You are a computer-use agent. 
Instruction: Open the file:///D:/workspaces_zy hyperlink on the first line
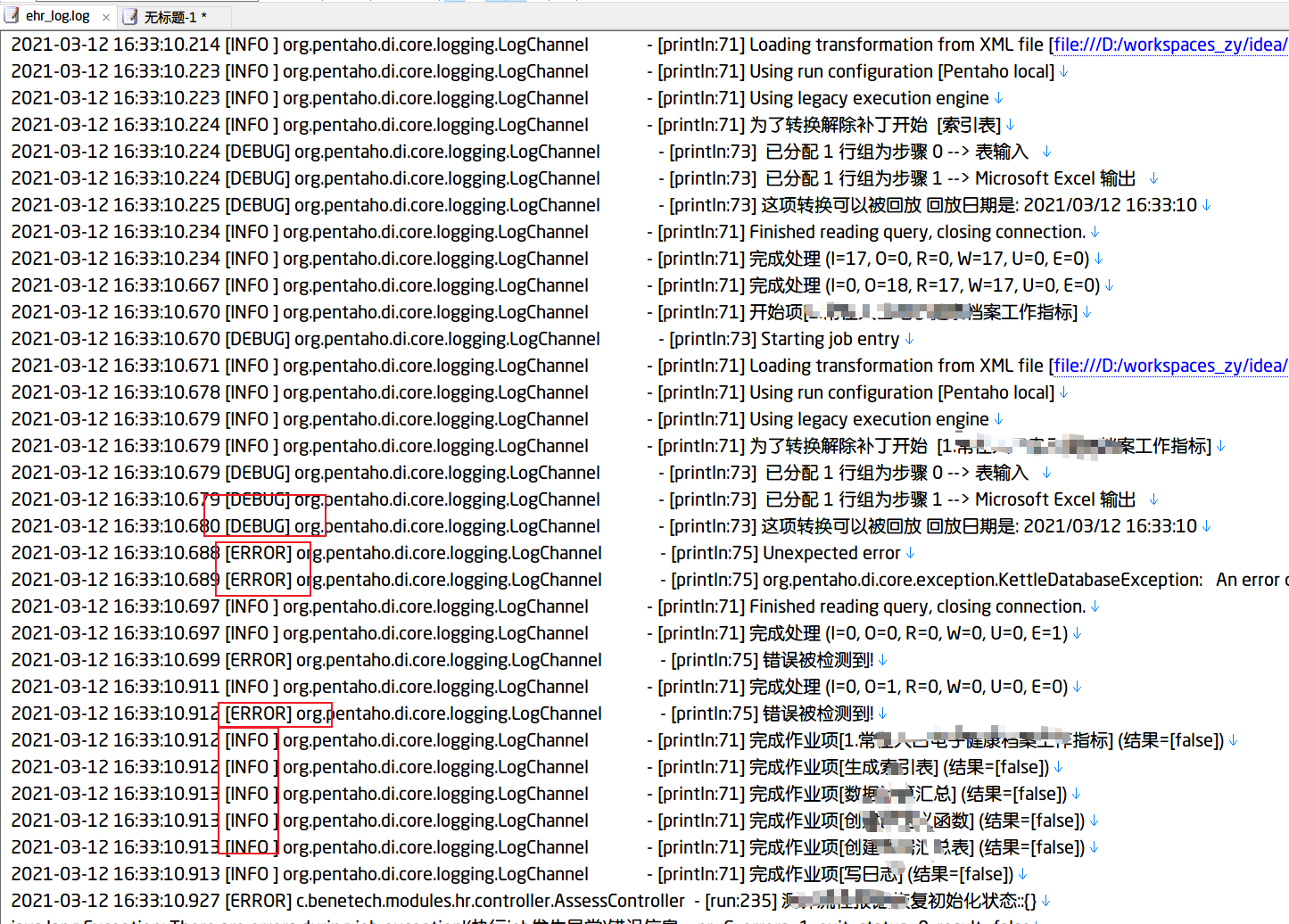pos(1169,45)
